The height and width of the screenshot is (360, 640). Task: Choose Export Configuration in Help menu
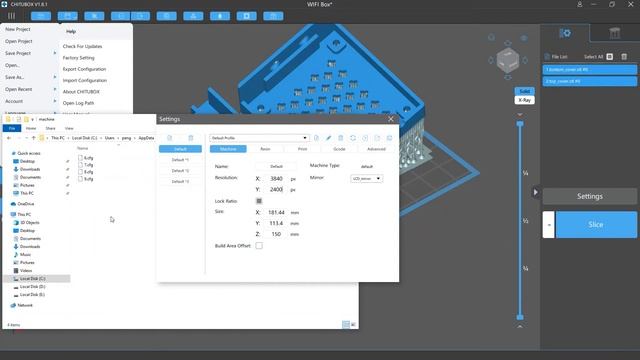84,69
